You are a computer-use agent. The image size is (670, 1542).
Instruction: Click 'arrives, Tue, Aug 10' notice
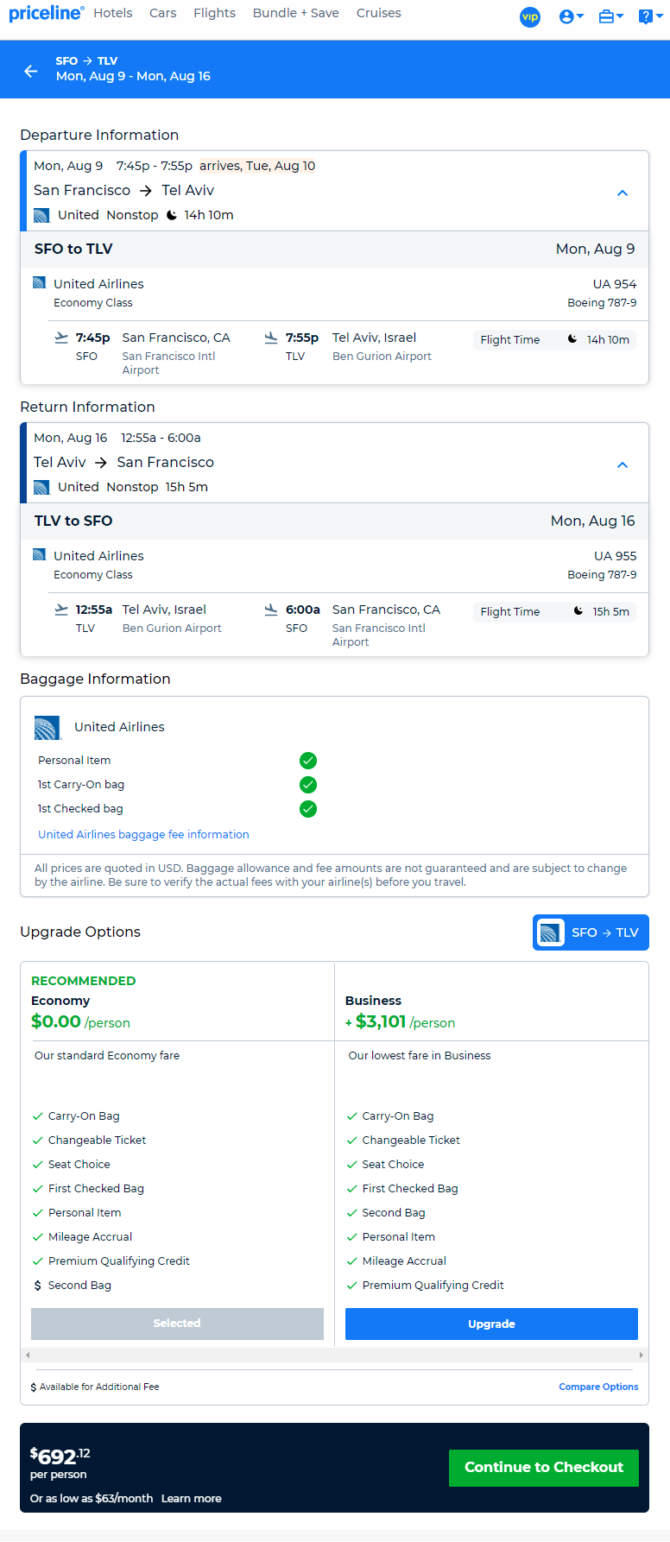[x=258, y=166]
